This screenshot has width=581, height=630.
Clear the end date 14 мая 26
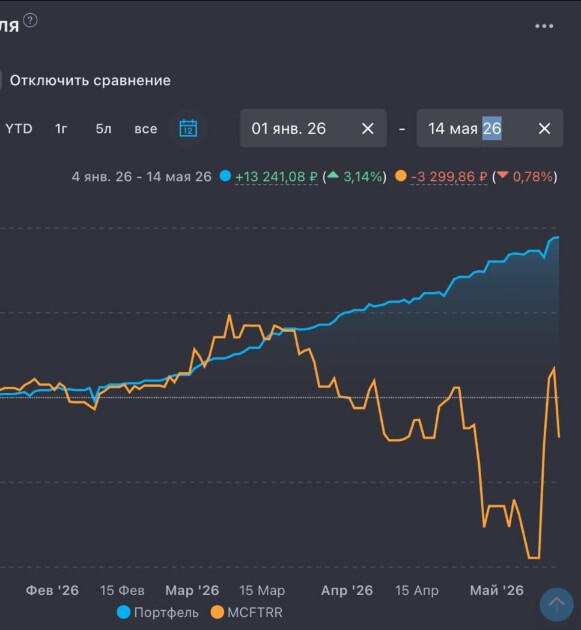point(544,129)
